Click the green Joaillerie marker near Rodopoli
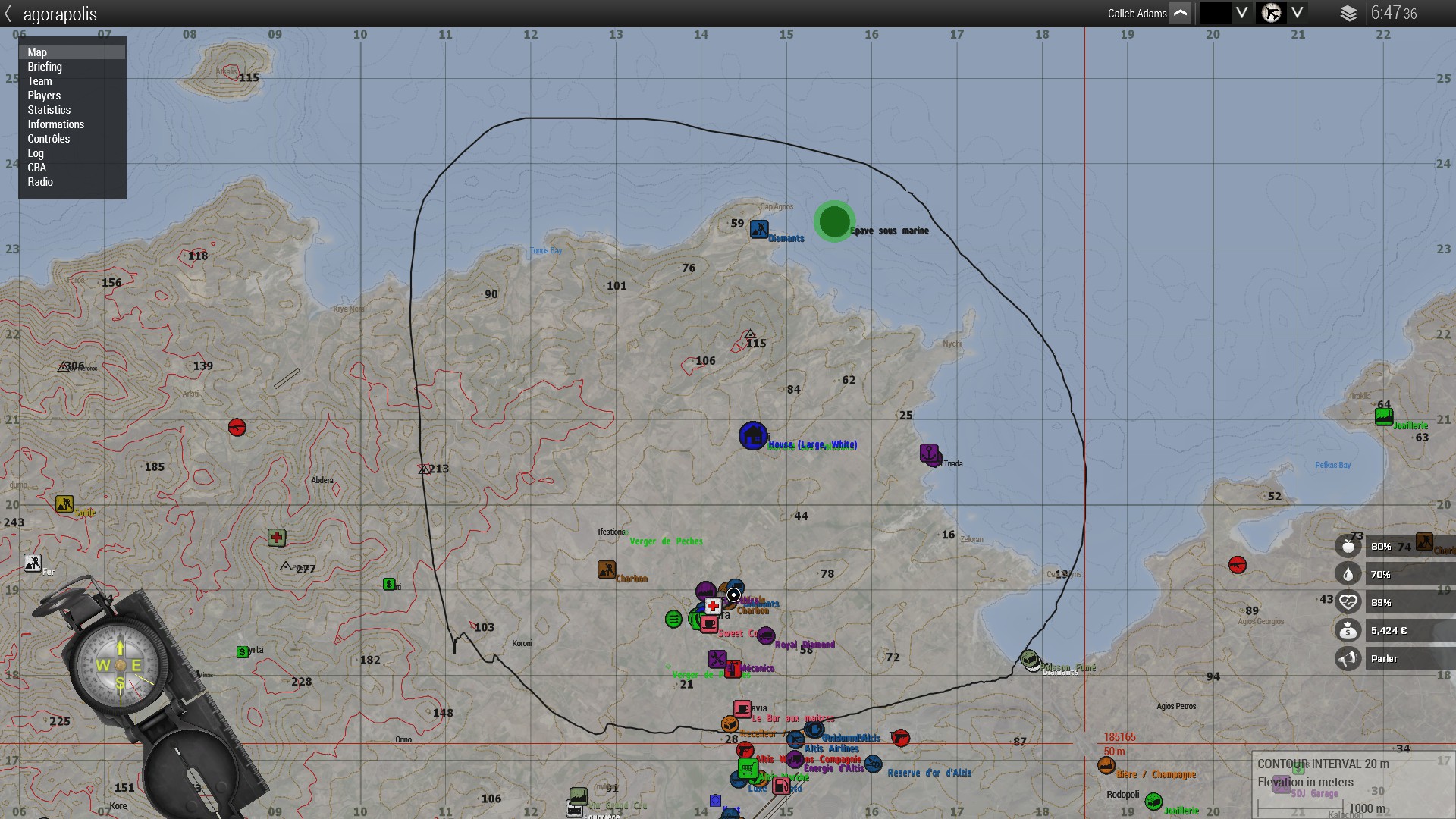 [x=1153, y=802]
